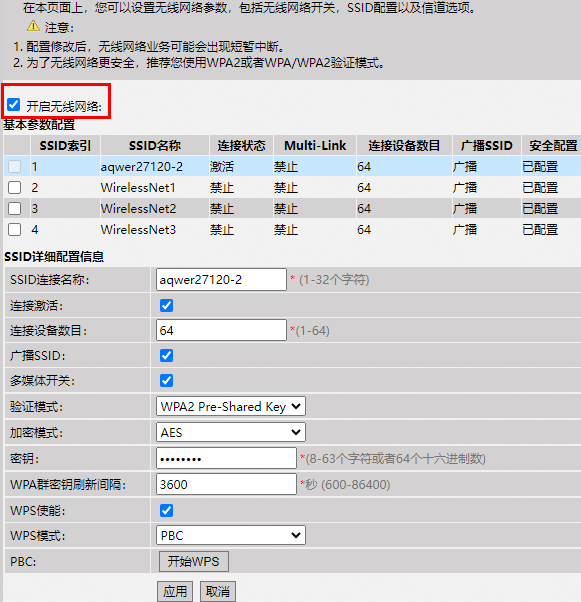Screen dimensions: 581x602
Task: Select the WirelessNet3 row checkbox
Action: 15,230
